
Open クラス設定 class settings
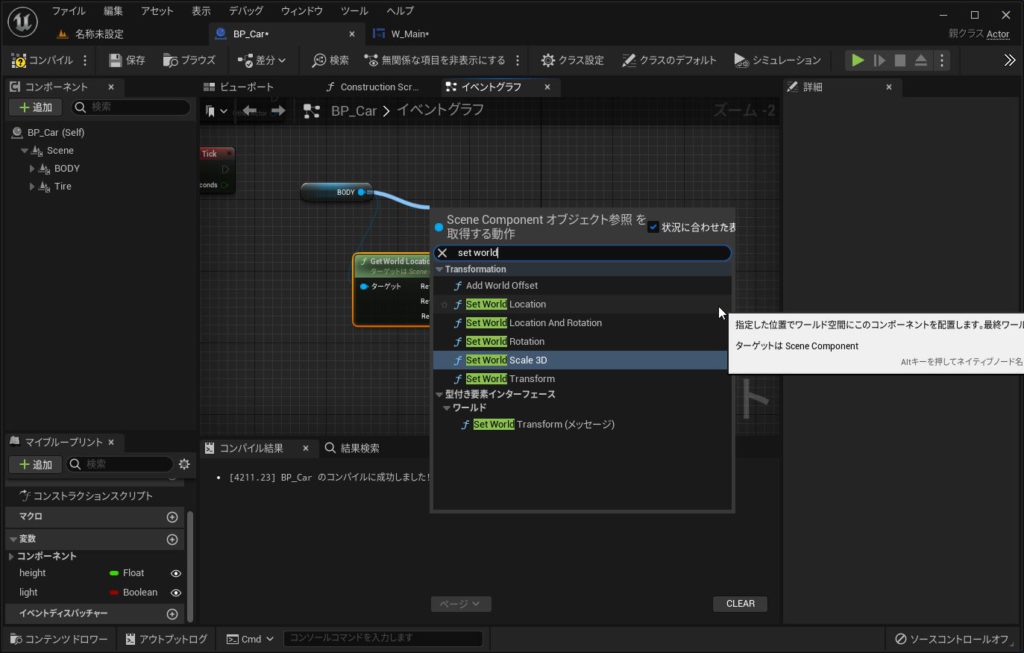tap(572, 60)
